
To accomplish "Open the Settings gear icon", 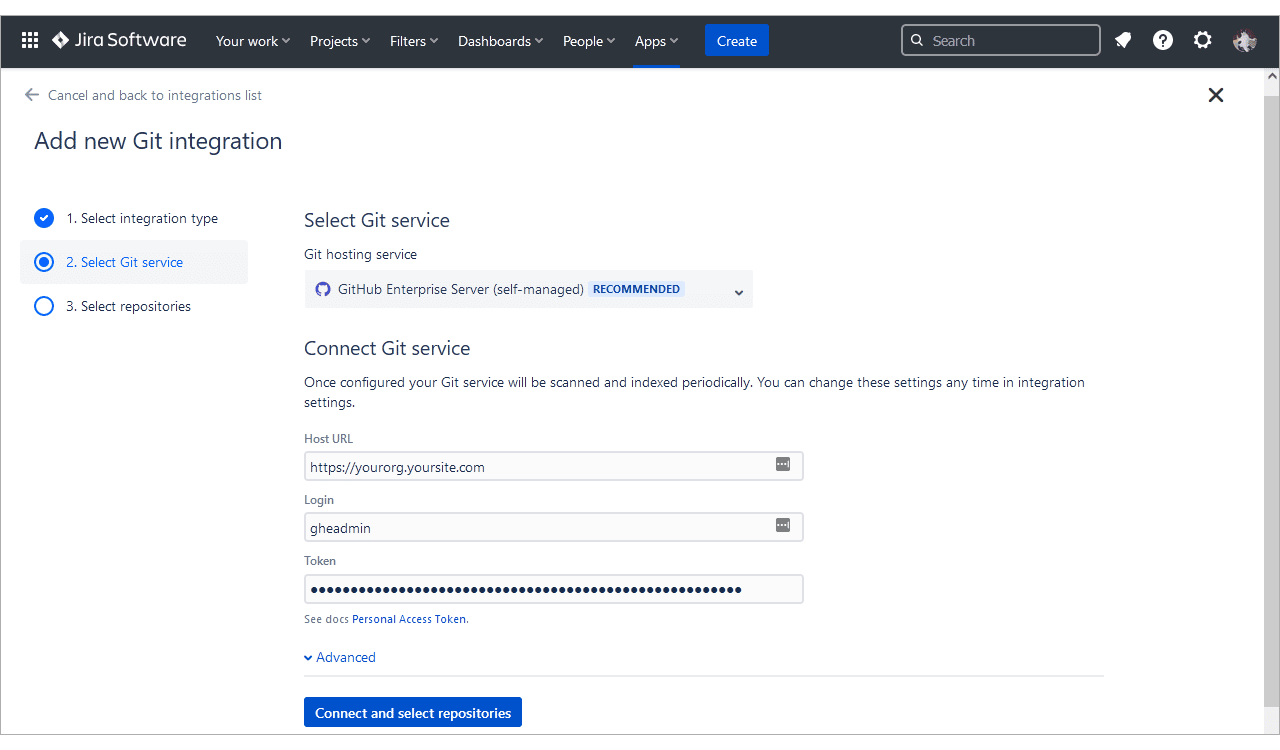I will point(1202,41).
